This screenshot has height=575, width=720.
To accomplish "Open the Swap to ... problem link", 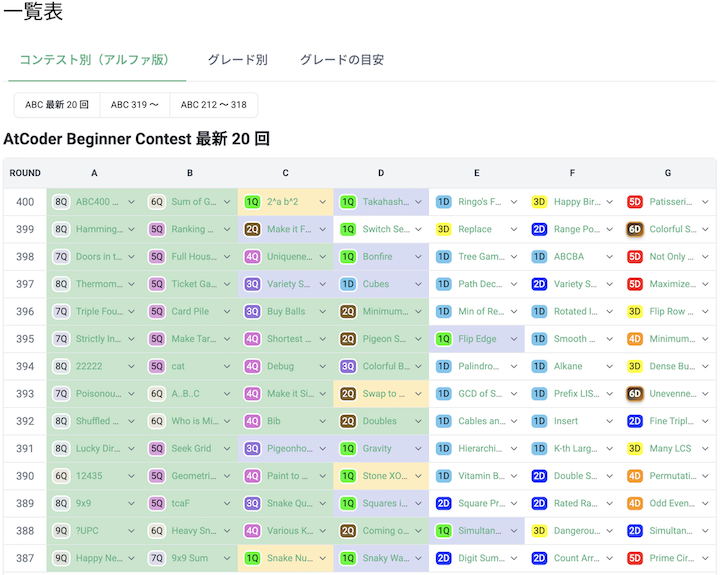I will pyautogui.click(x=384, y=394).
